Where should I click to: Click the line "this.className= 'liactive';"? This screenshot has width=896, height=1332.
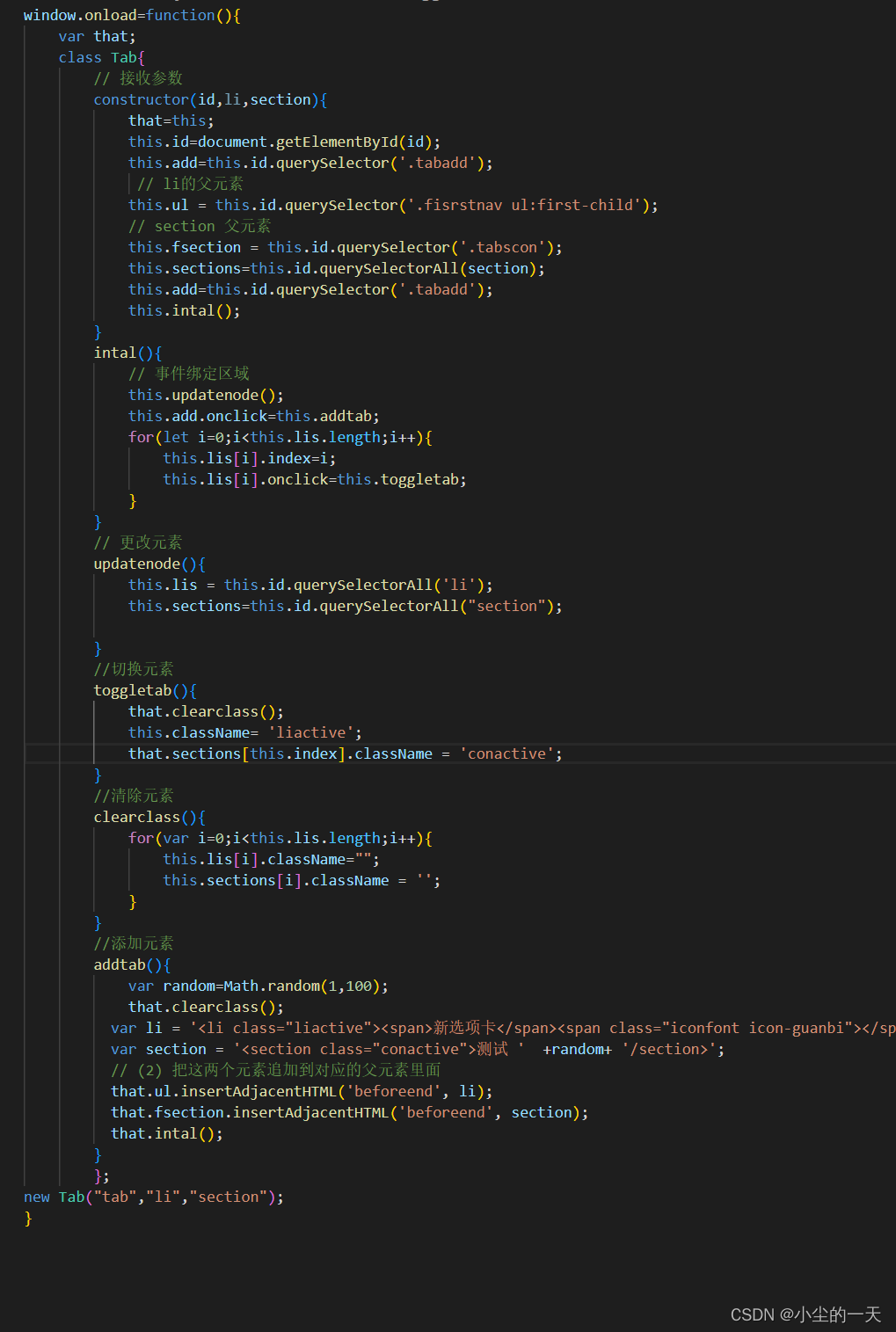(x=244, y=732)
